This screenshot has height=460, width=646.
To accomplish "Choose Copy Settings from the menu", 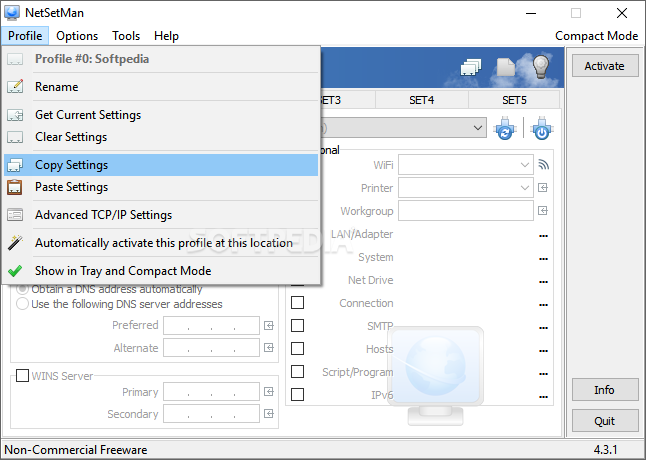I will click(x=161, y=165).
